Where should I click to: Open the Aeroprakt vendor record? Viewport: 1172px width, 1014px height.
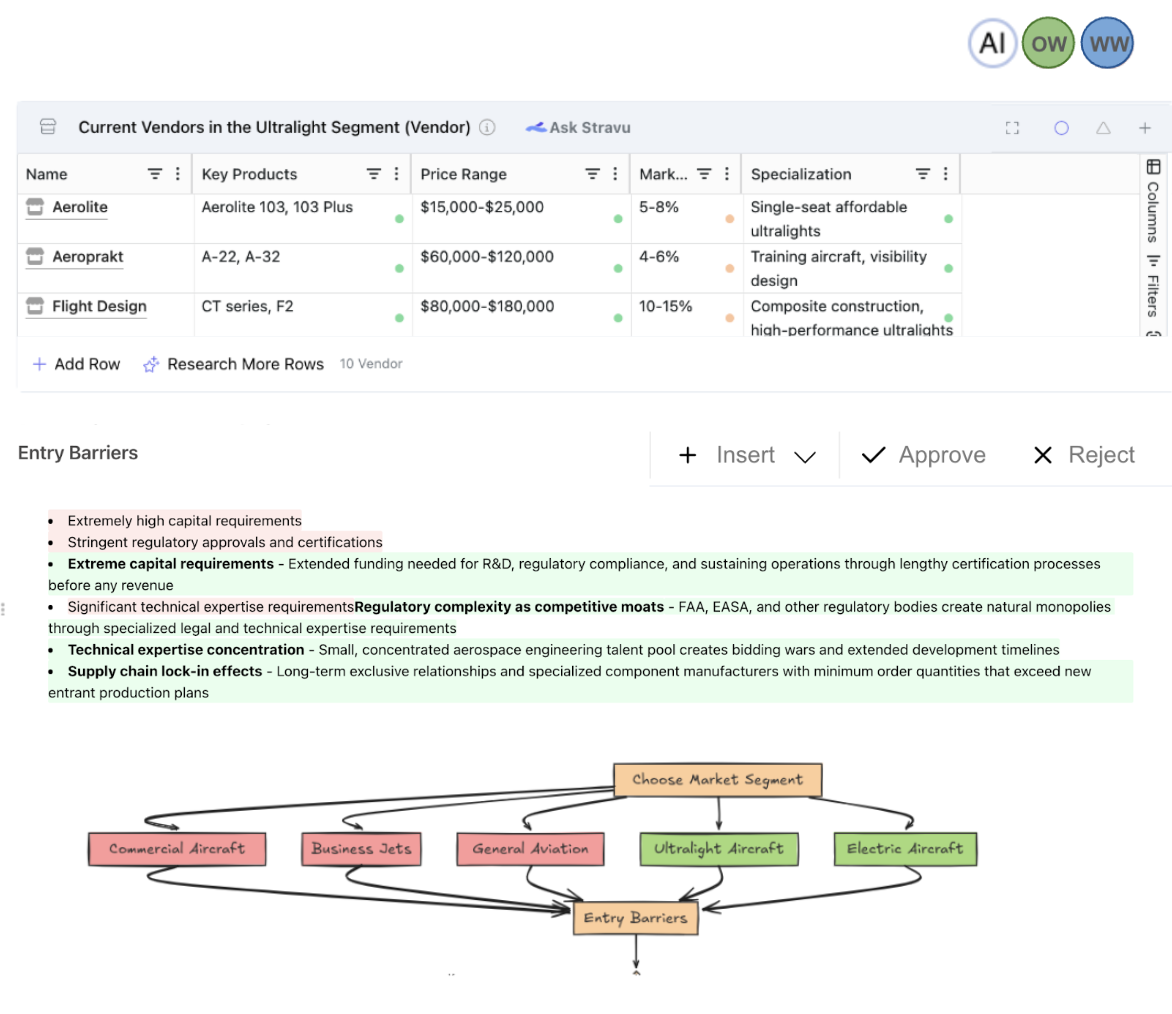[x=87, y=256]
